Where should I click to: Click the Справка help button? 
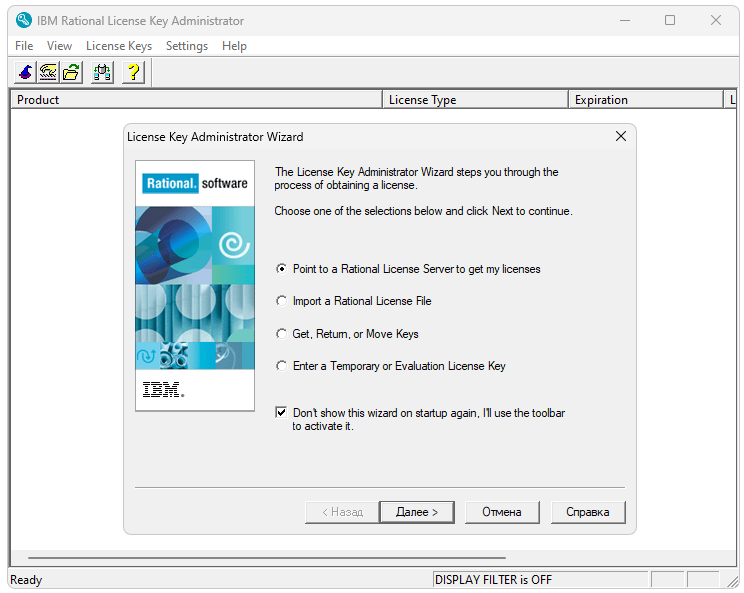(588, 512)
